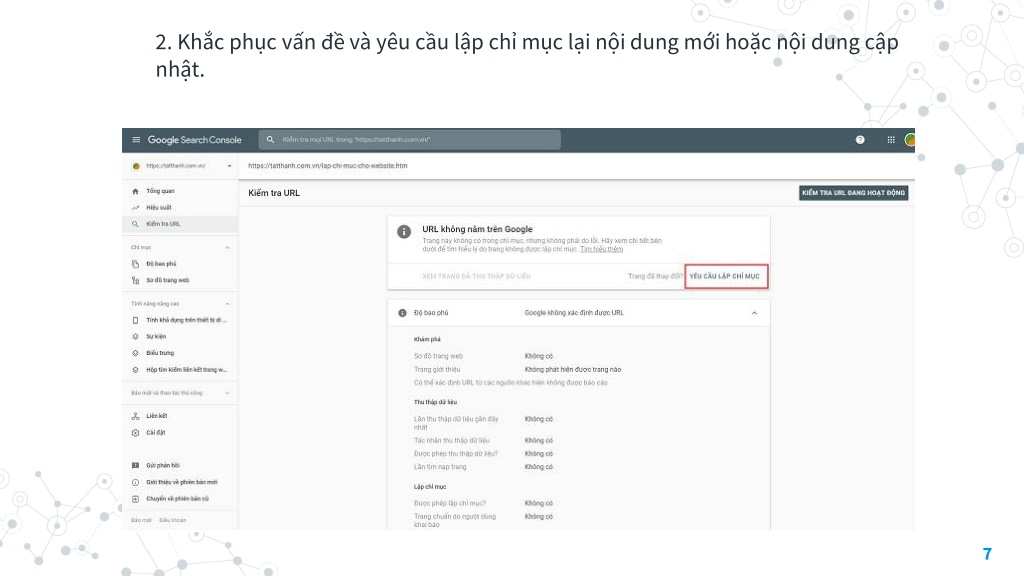Expand Bảo mật và thao tác thủ công section

(227, 393)
